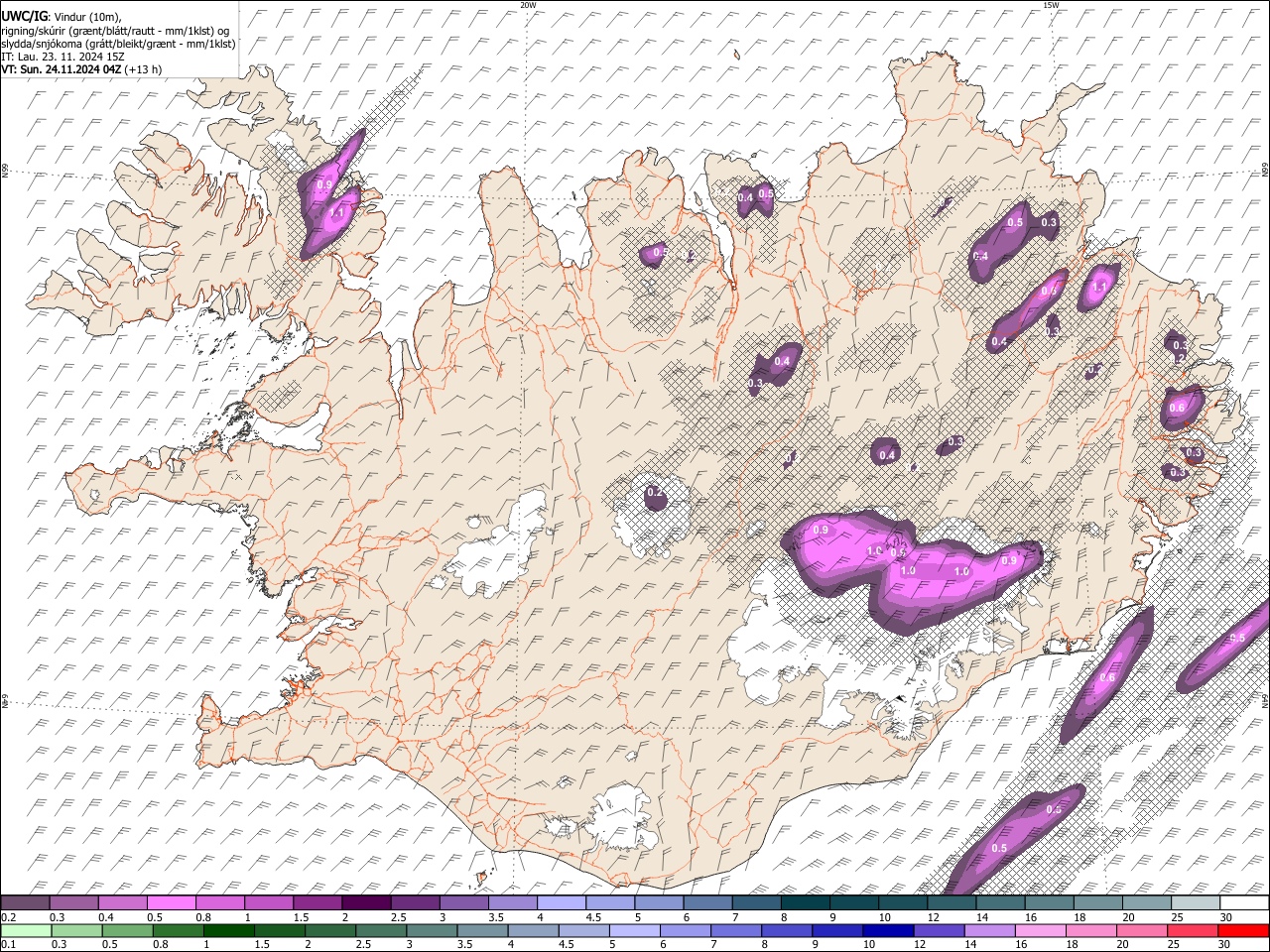Click the upper legend swatch between 25 and 30

[x=1195, y=902]
